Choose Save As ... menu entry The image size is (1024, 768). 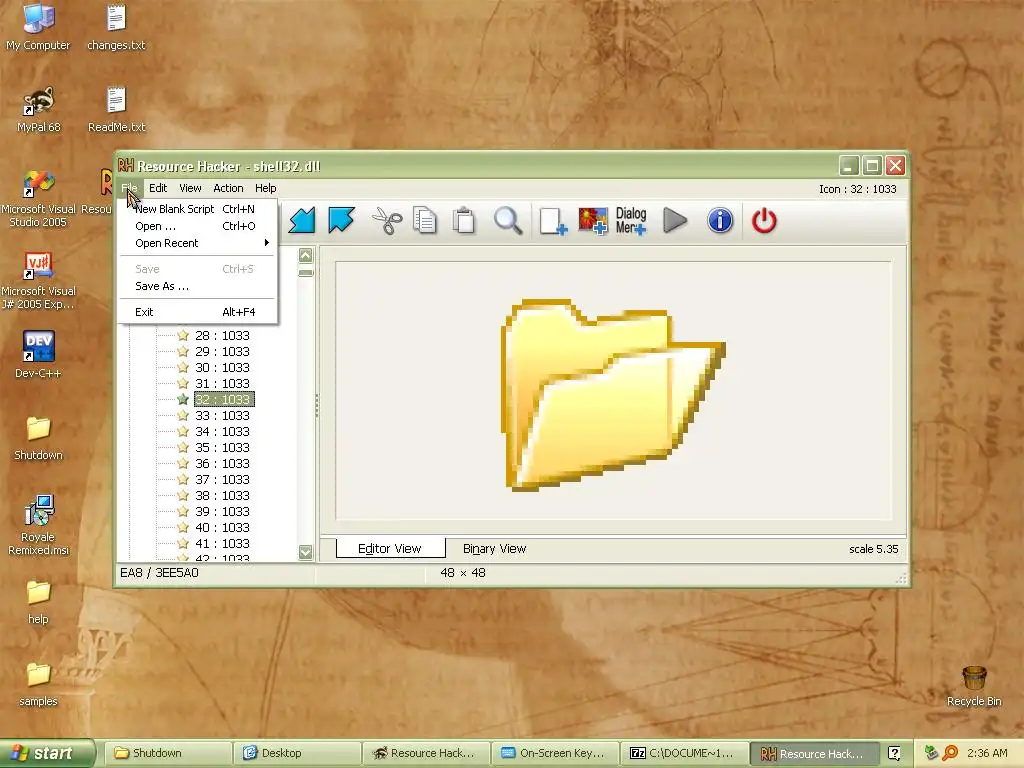pyautogui.click(x=198, y=286)
